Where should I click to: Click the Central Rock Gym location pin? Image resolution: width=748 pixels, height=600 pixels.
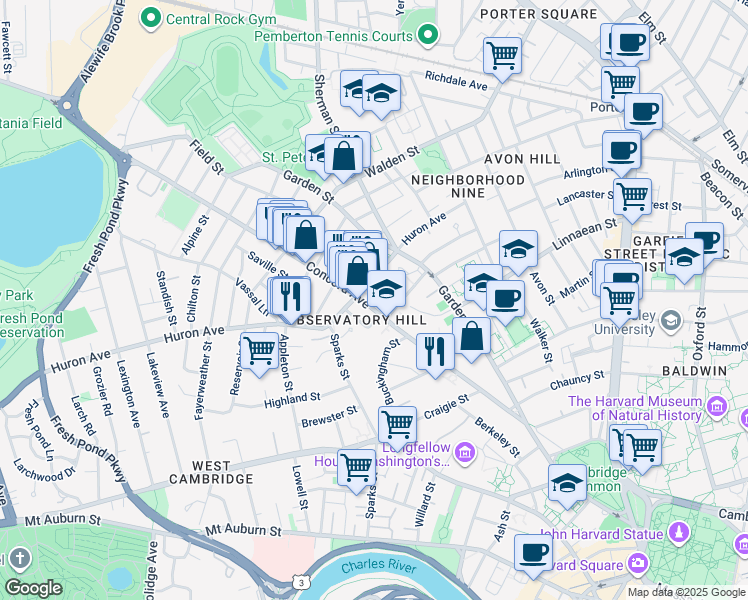click(x=151, y=19)
